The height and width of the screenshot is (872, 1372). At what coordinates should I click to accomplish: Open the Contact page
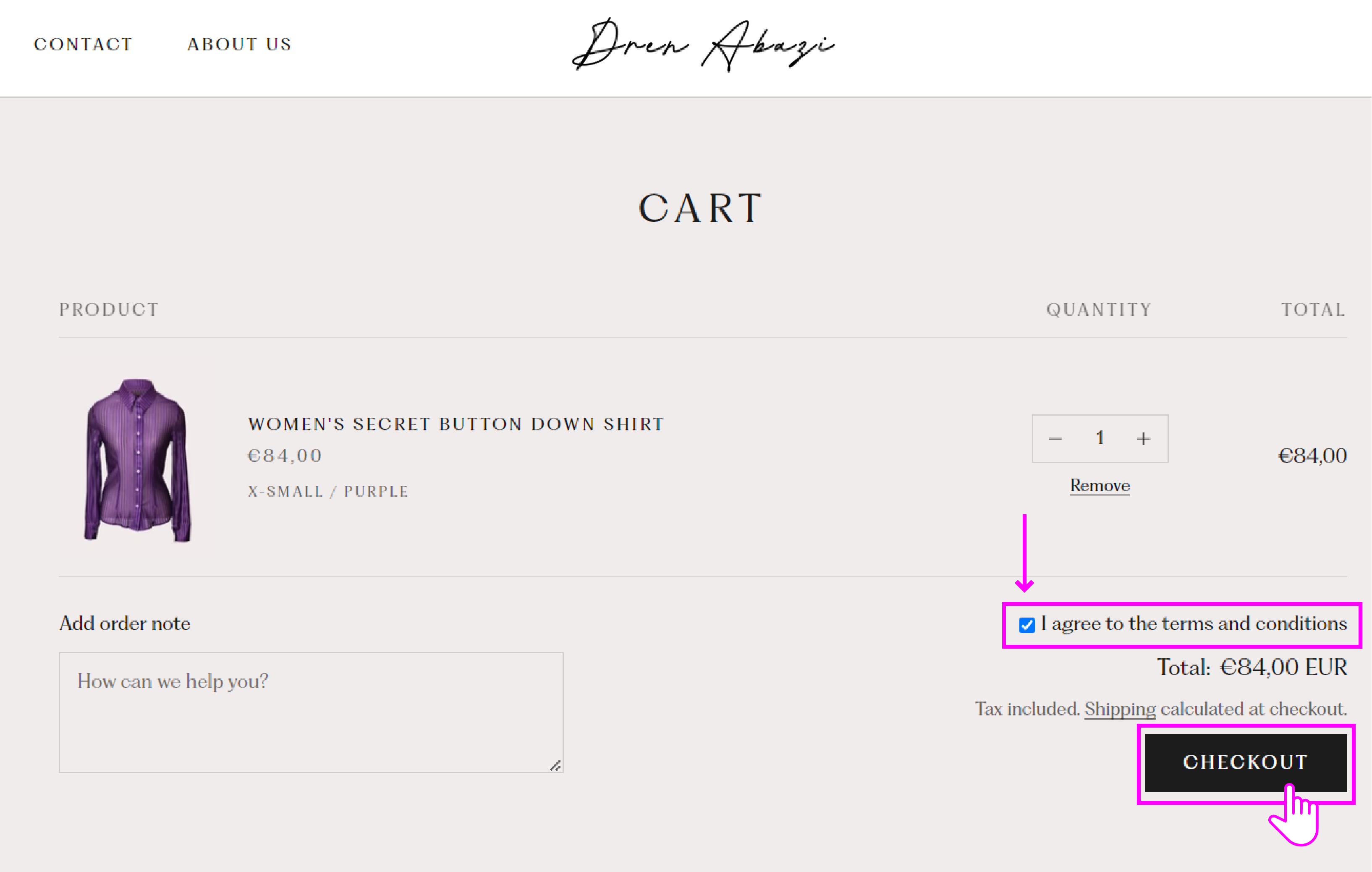(x=83, y=45)
